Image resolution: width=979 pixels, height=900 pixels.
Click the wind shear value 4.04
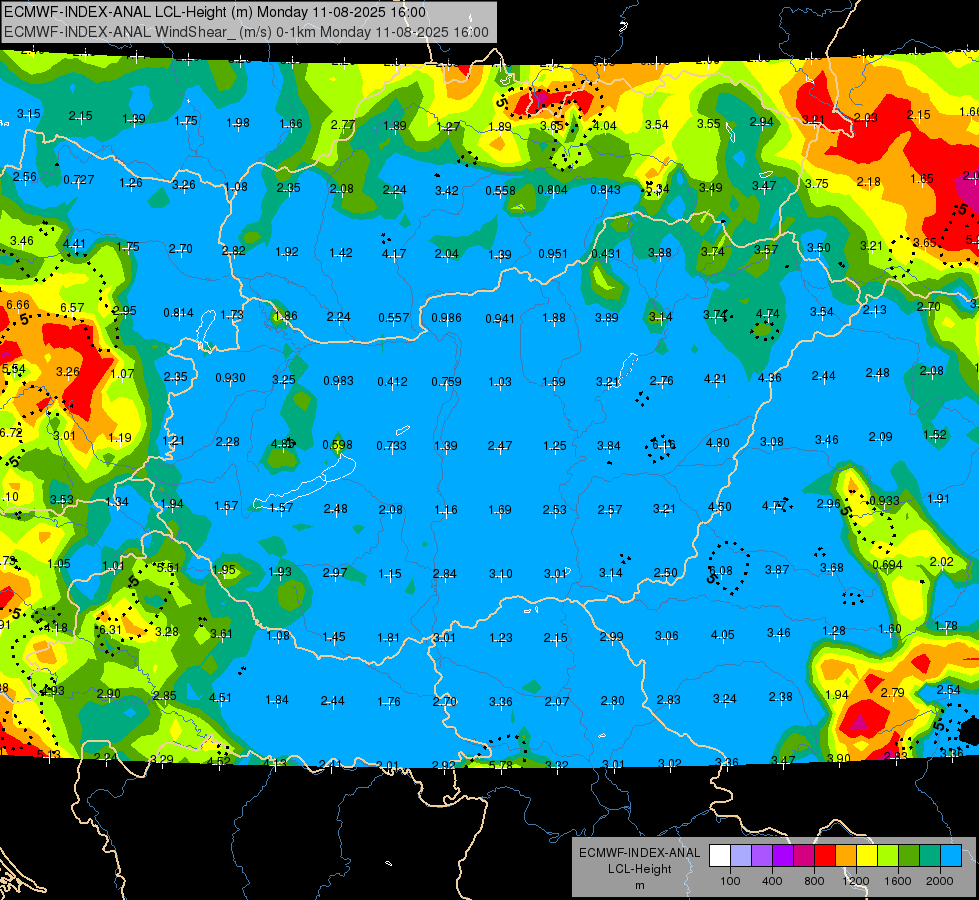click(604, 126)
